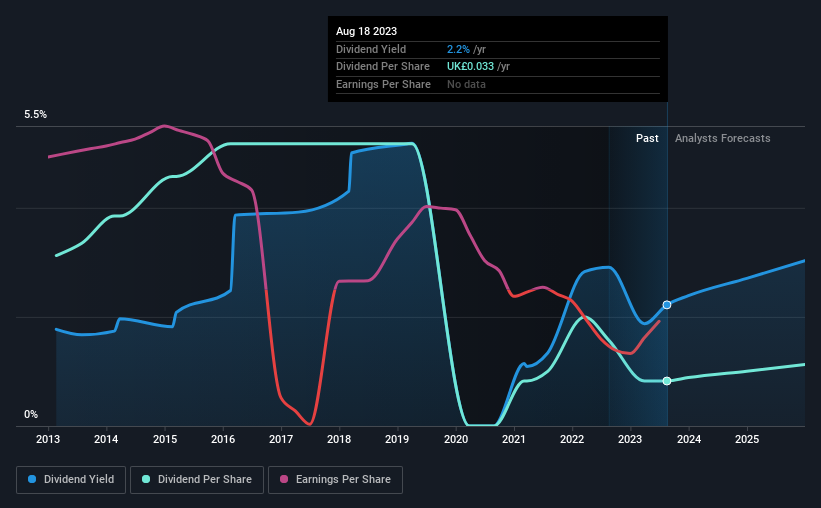
Task: Toggle the Dividend Per Share legend button
Action: click(197, 480)
